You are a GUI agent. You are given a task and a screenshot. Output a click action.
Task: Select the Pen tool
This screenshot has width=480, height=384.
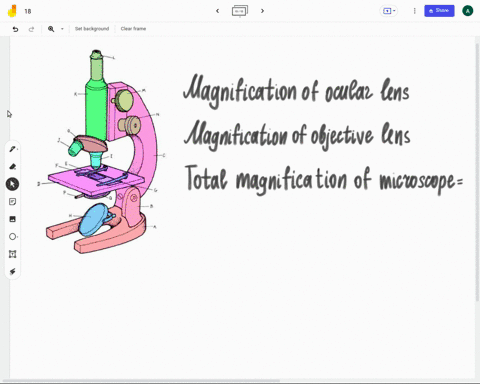click(x=13, y=149)
